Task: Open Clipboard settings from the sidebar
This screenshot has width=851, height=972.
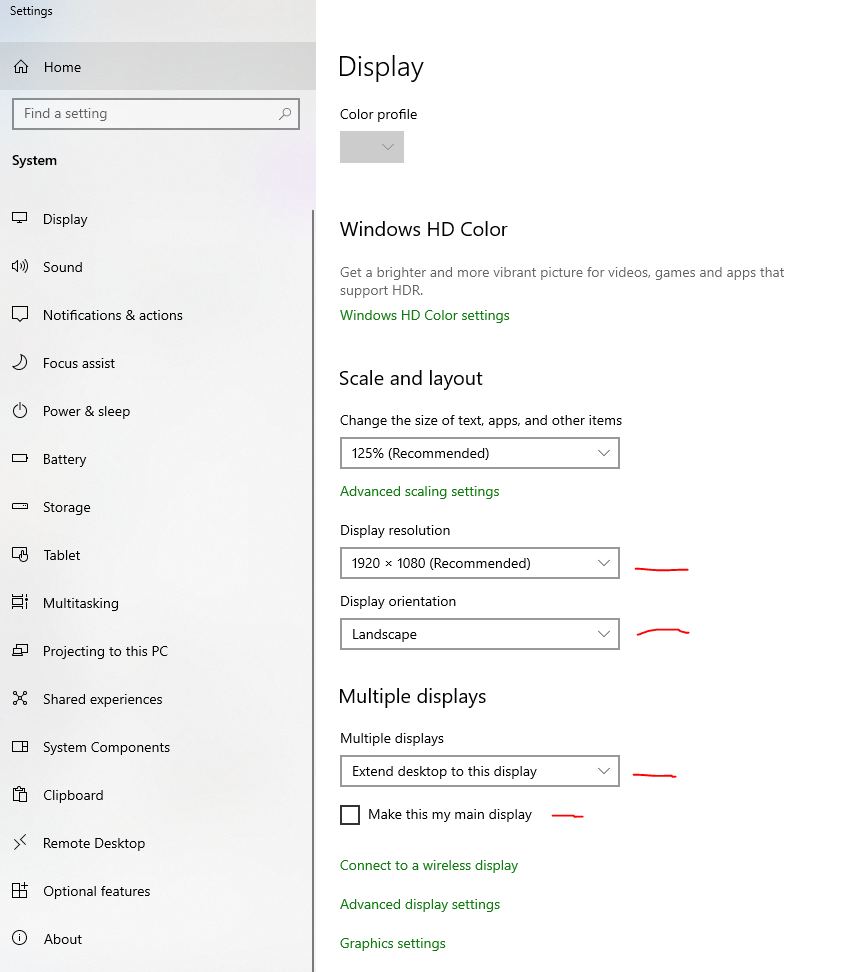Action: [x=21, y=795]
